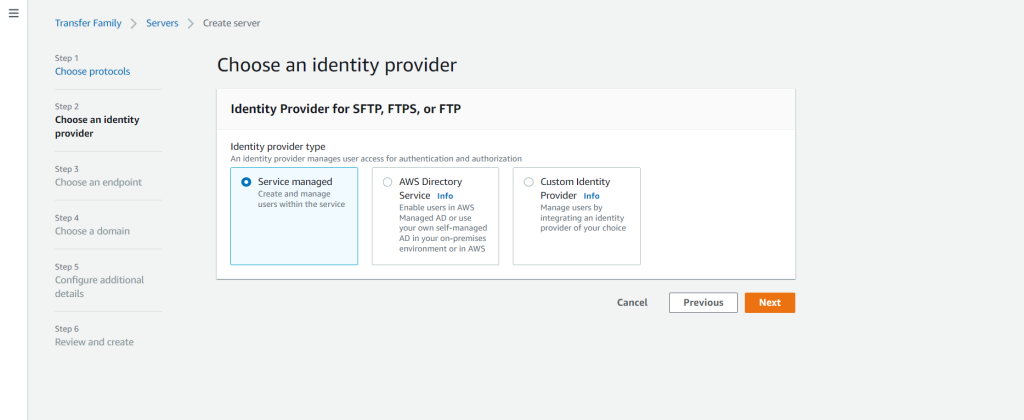Screen dimensions: 1024x420
Task: Go to Transfer Family breadcrumb
Action: (88, 23)
